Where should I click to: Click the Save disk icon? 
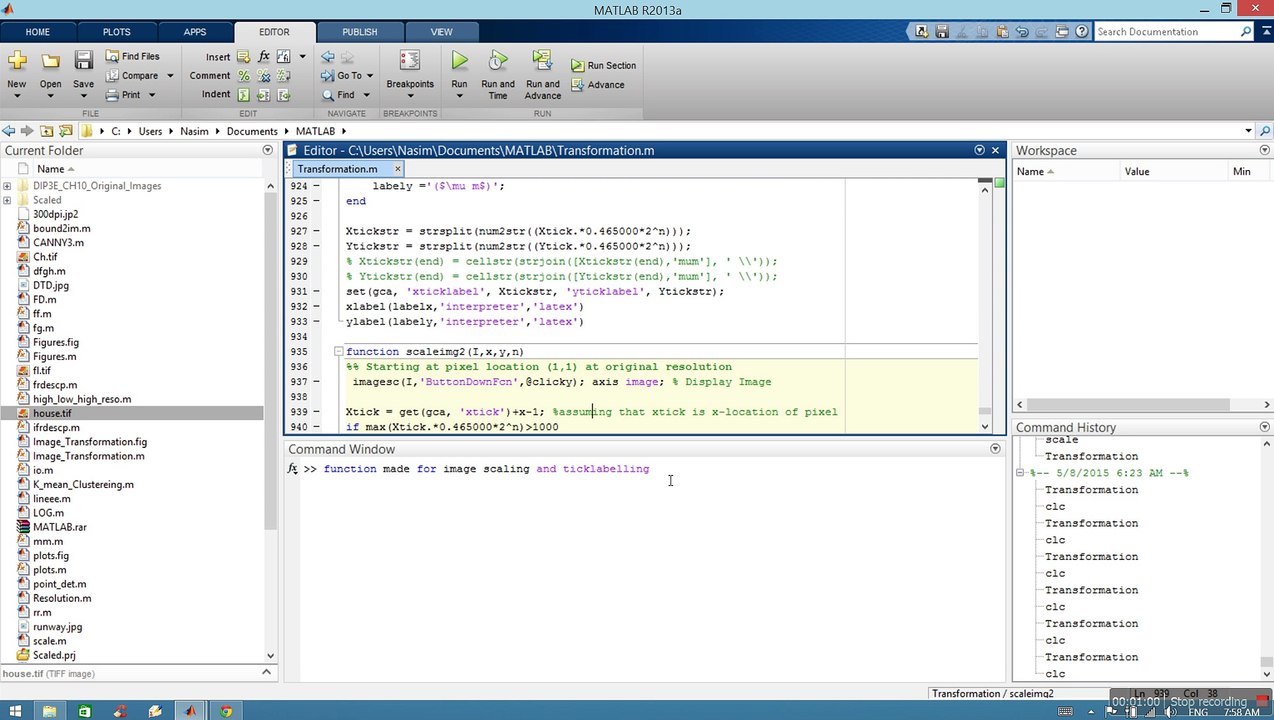coord(83,62)
